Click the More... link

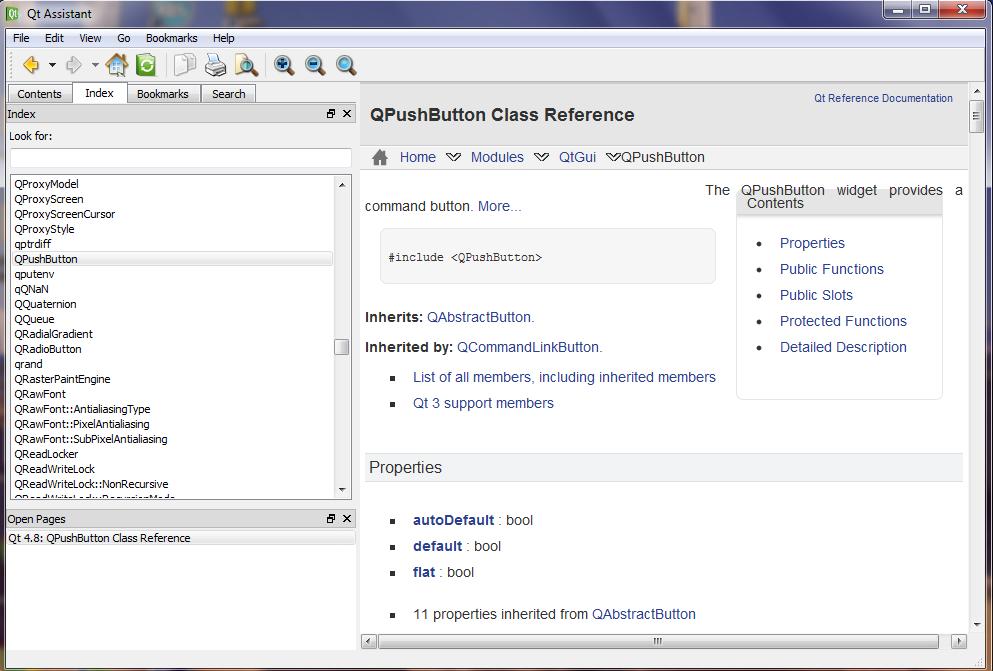click(500, 206)
